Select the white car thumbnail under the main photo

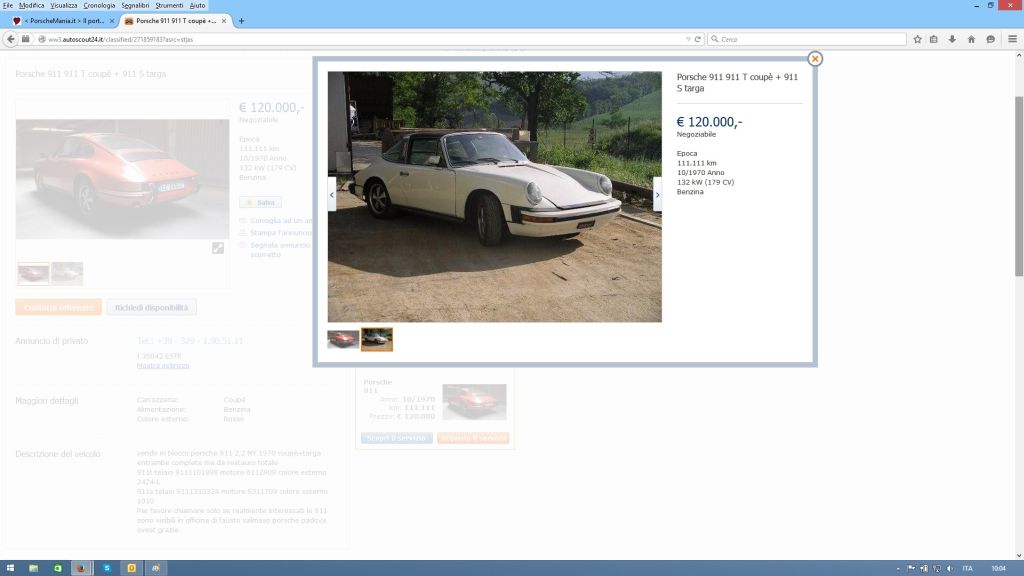click(x=67, y=273)
